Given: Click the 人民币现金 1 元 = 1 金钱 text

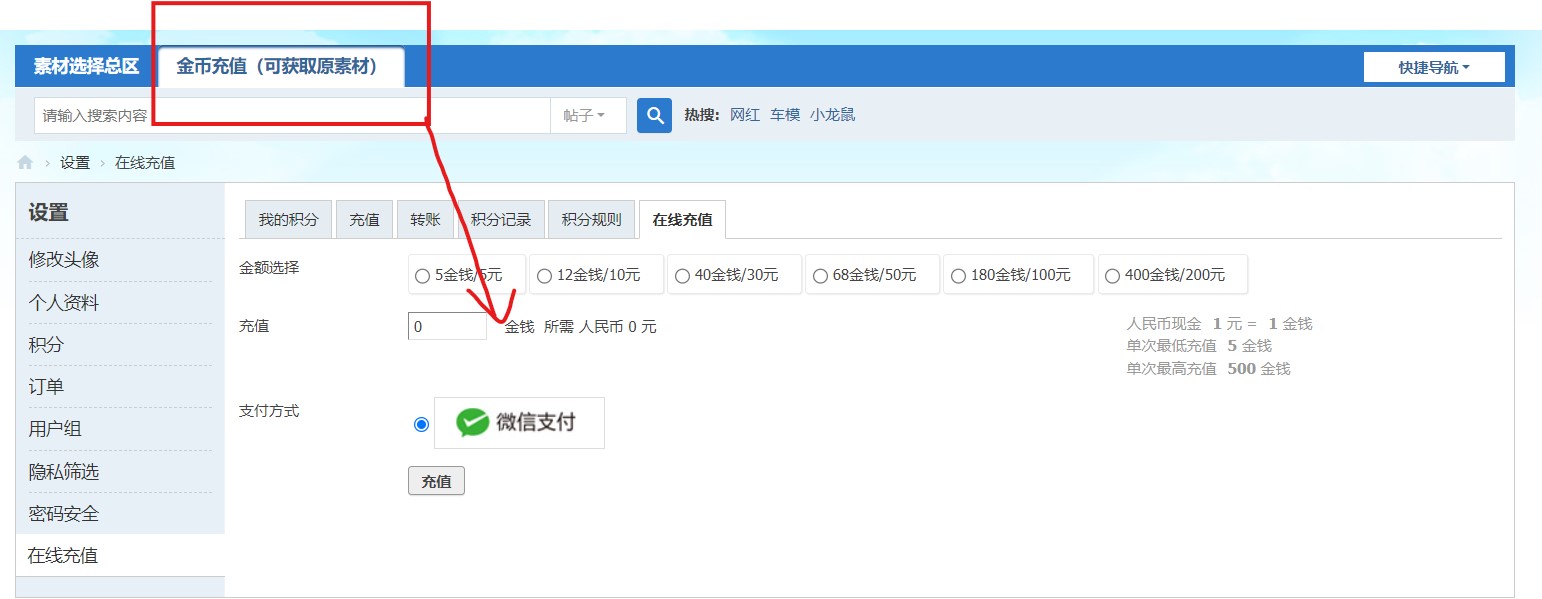Looking at the screenshot, I should coord(1219,324).
